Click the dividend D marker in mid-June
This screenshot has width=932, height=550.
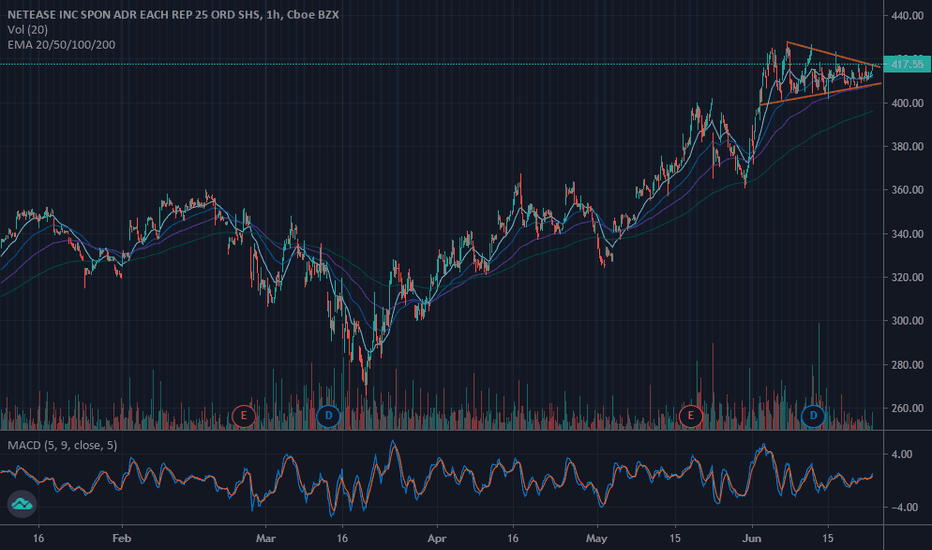pos(813,416)
